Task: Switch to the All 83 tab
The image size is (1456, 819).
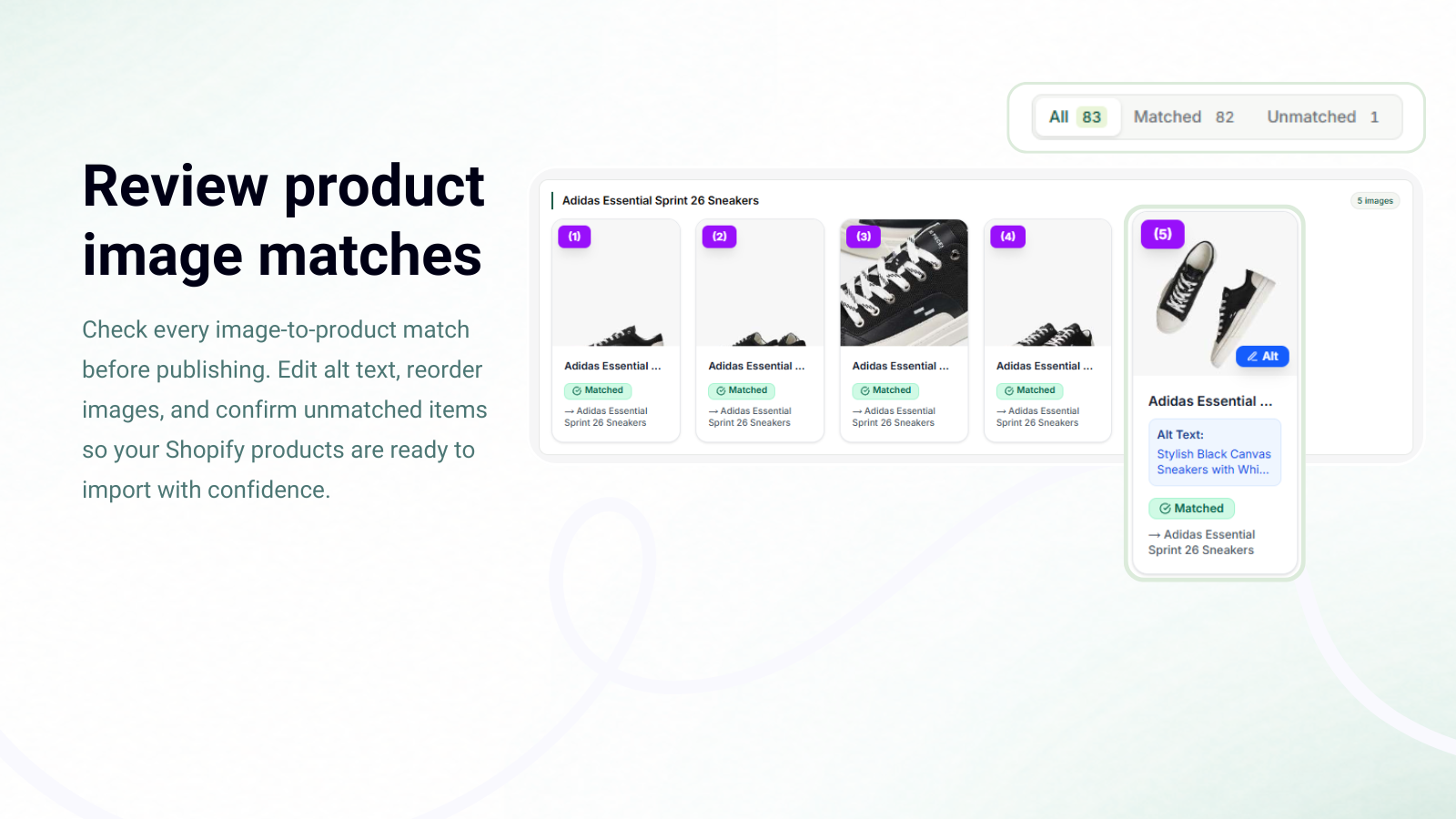Action: pyautogui.click(x=1077, y=116)
